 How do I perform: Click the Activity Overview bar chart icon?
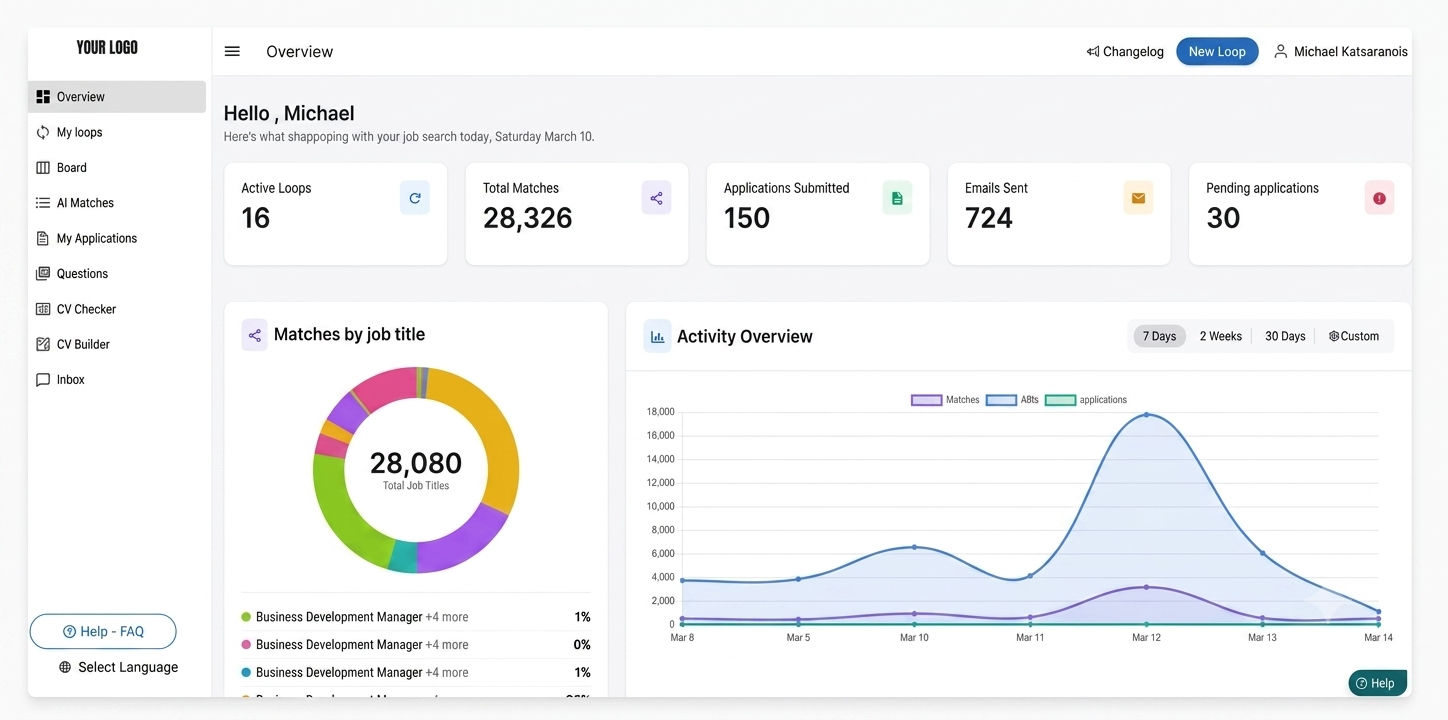pyautogui.click(x=657, y=337)
